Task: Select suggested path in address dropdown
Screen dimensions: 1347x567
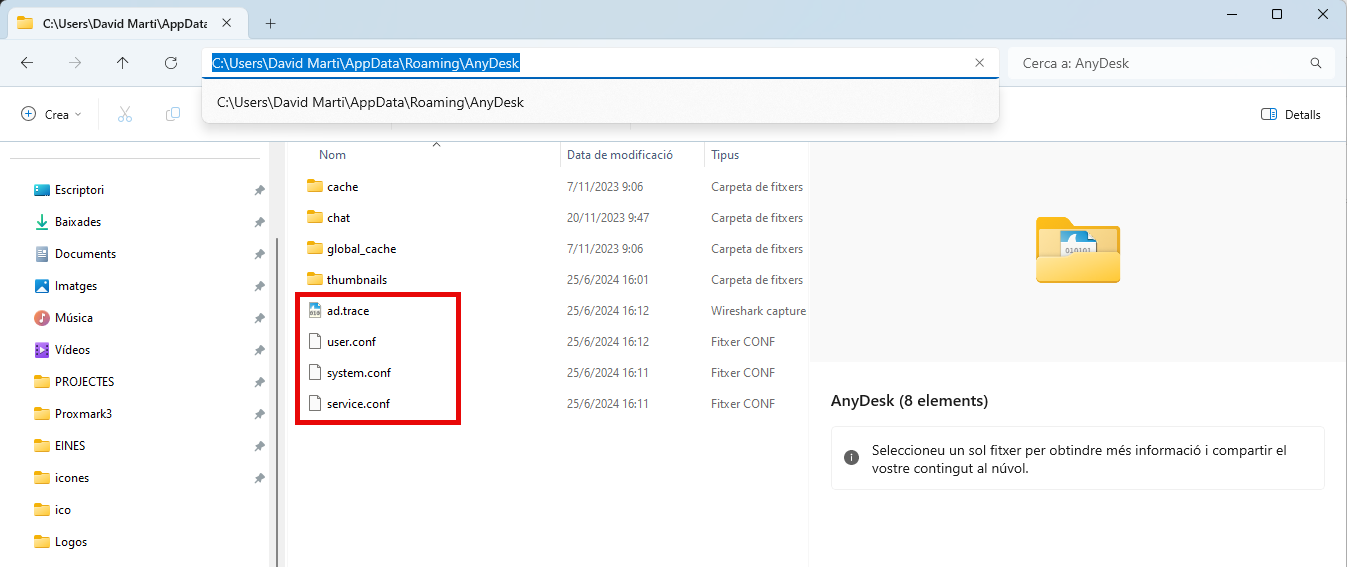Action: coord(600,102)
